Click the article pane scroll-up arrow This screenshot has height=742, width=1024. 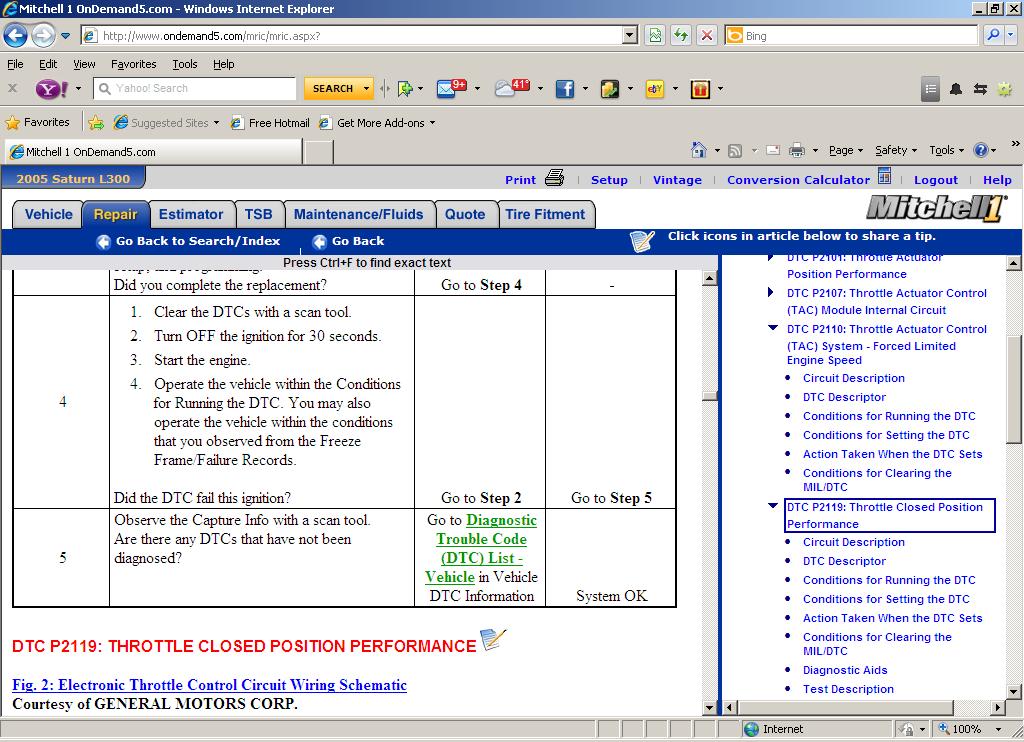pos(710,278)
